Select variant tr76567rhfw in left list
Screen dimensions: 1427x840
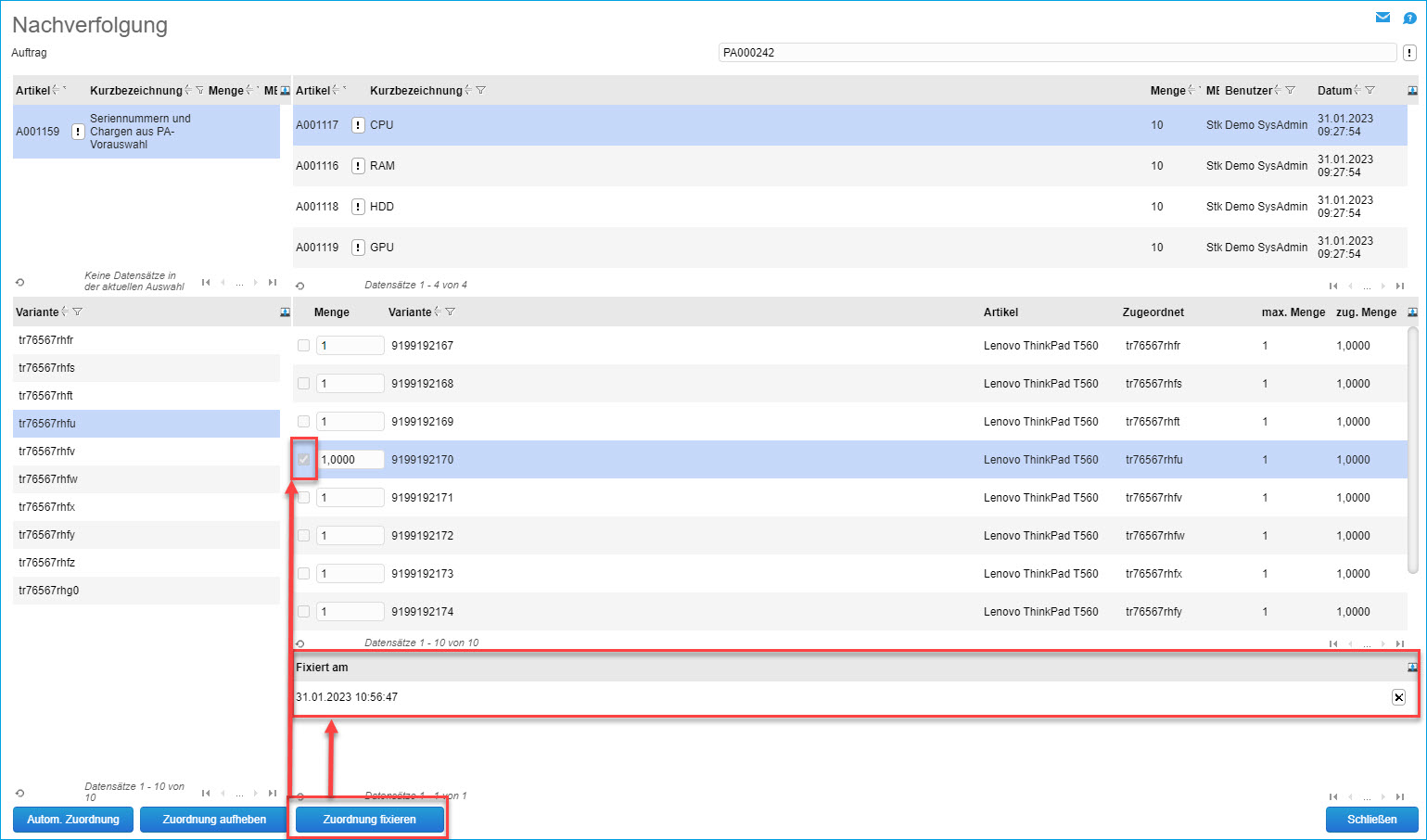tap(48, 479)
